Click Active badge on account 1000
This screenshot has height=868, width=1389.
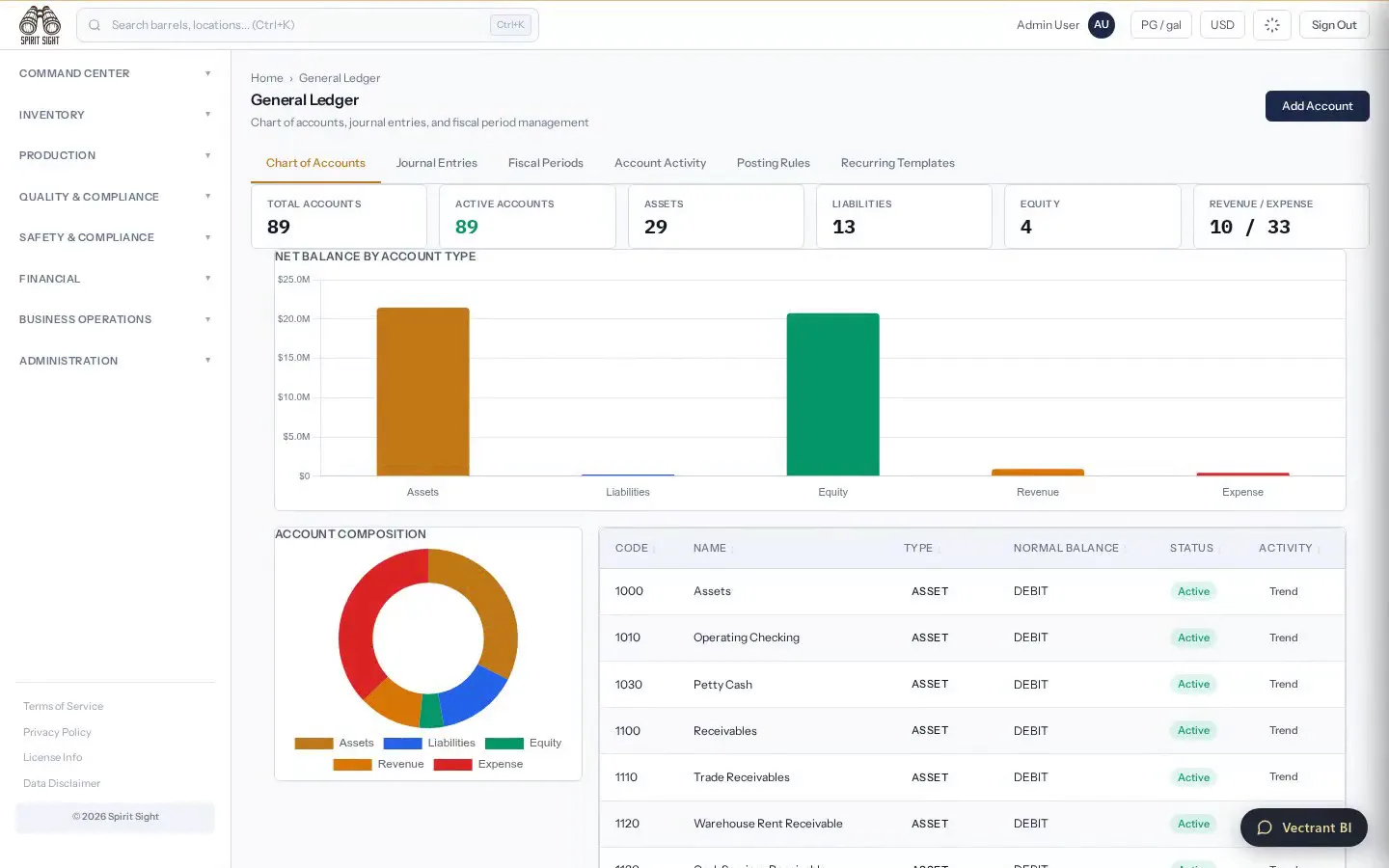[1193, 591]
